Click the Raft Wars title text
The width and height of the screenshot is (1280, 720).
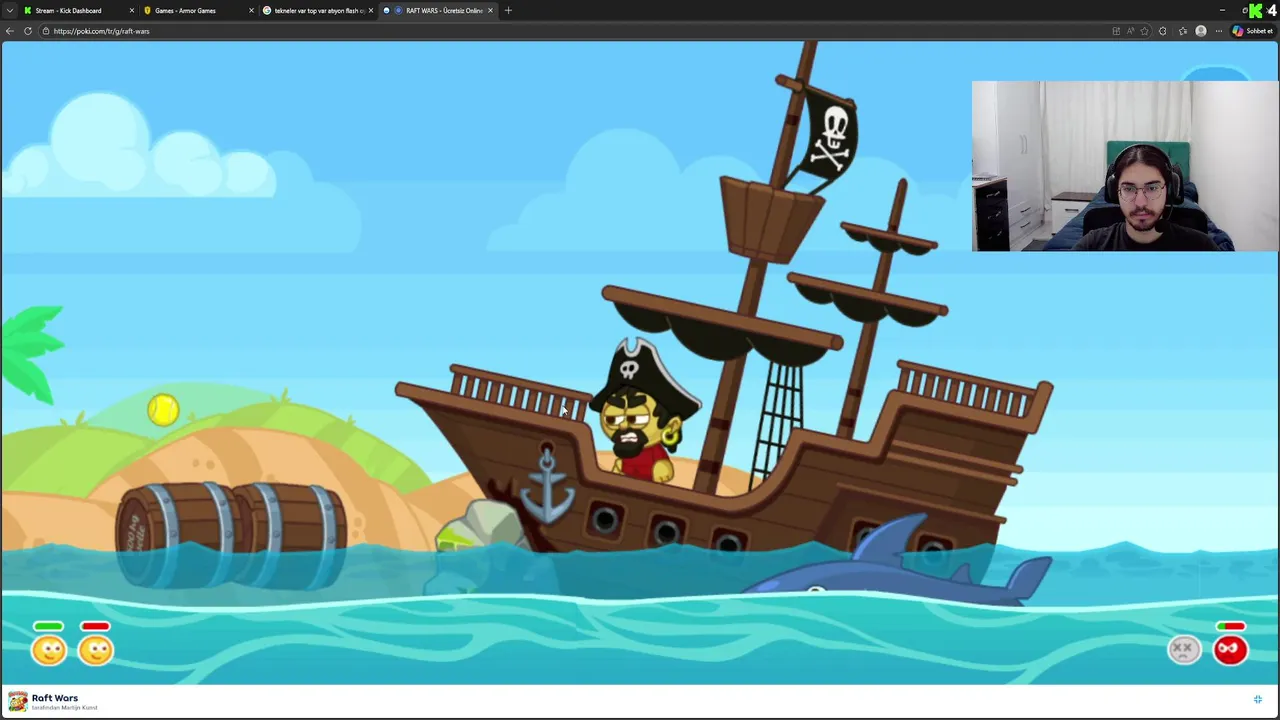tap(54, 698)
